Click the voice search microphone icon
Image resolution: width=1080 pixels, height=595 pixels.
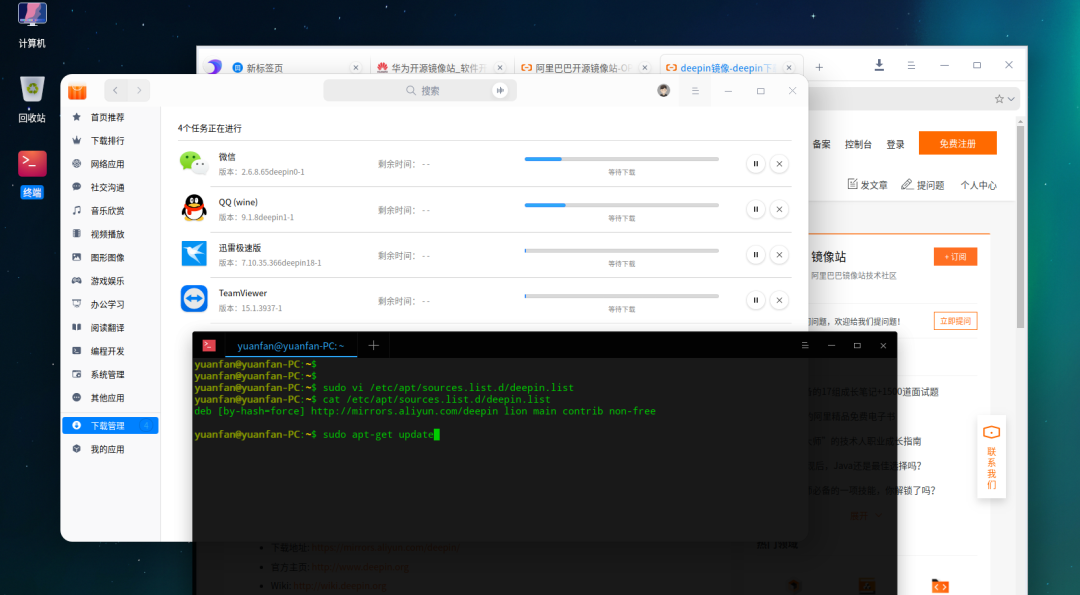(x=500, y=90)
